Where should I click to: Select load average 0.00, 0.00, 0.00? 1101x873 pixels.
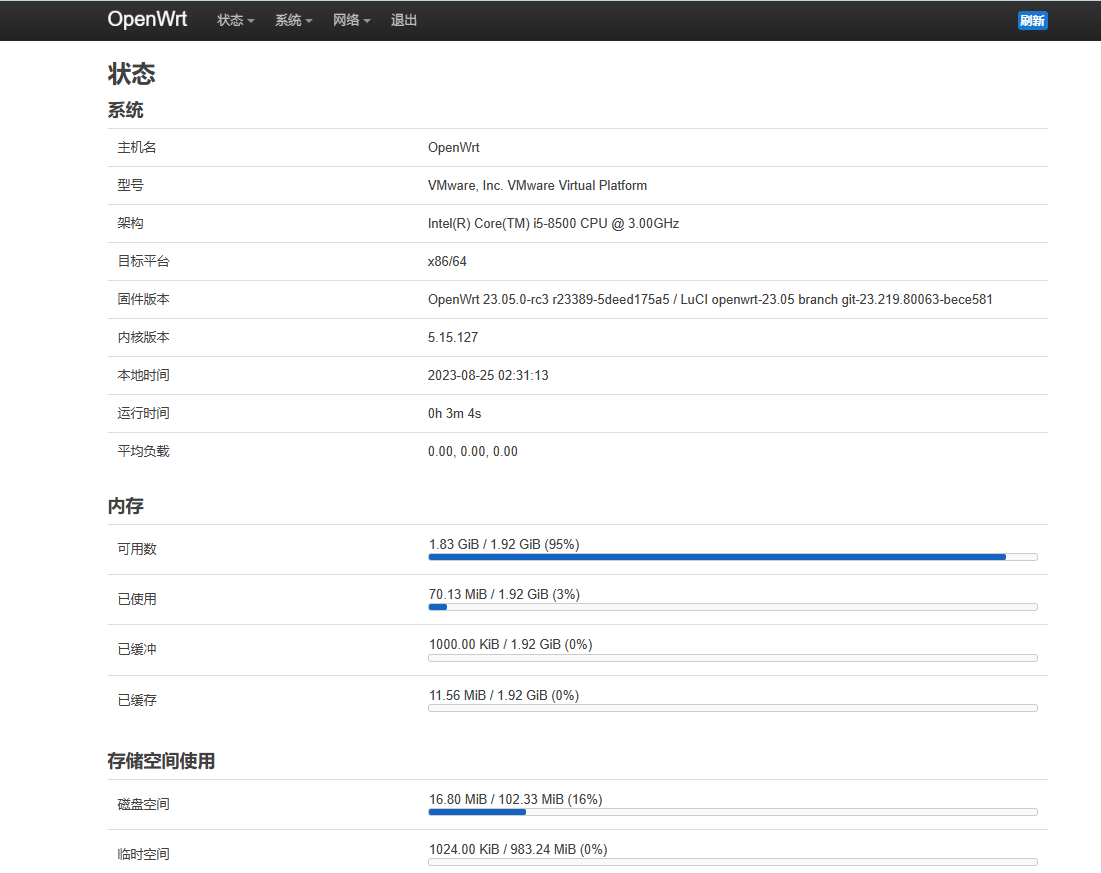tap(473, 451)
